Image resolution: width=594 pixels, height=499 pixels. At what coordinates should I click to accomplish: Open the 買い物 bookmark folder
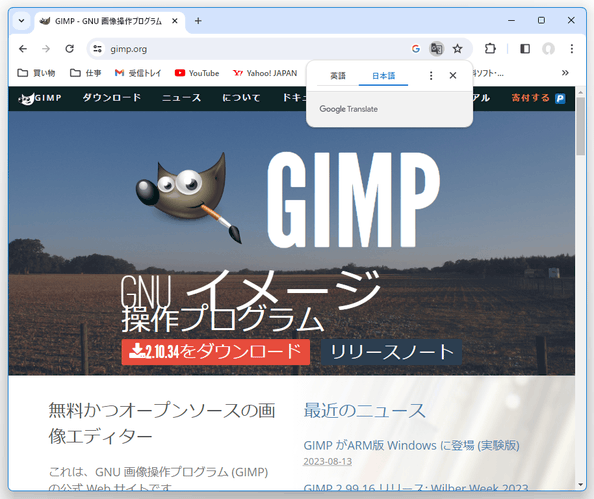tap(37, 73)
